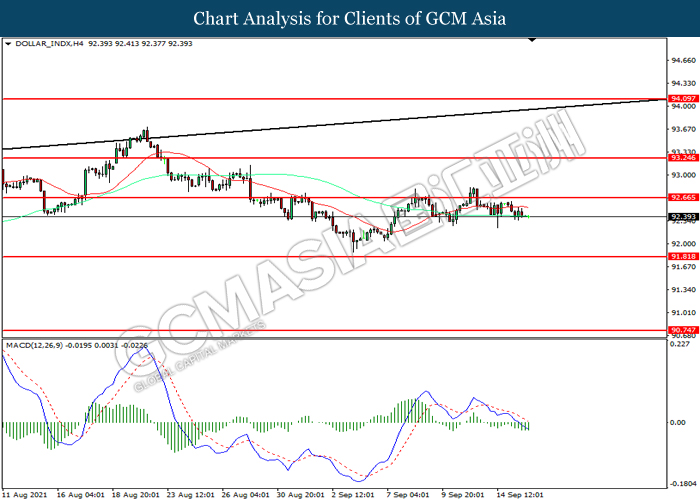
Task: Select the 93.246 red price level label
Action: (684, 158)
